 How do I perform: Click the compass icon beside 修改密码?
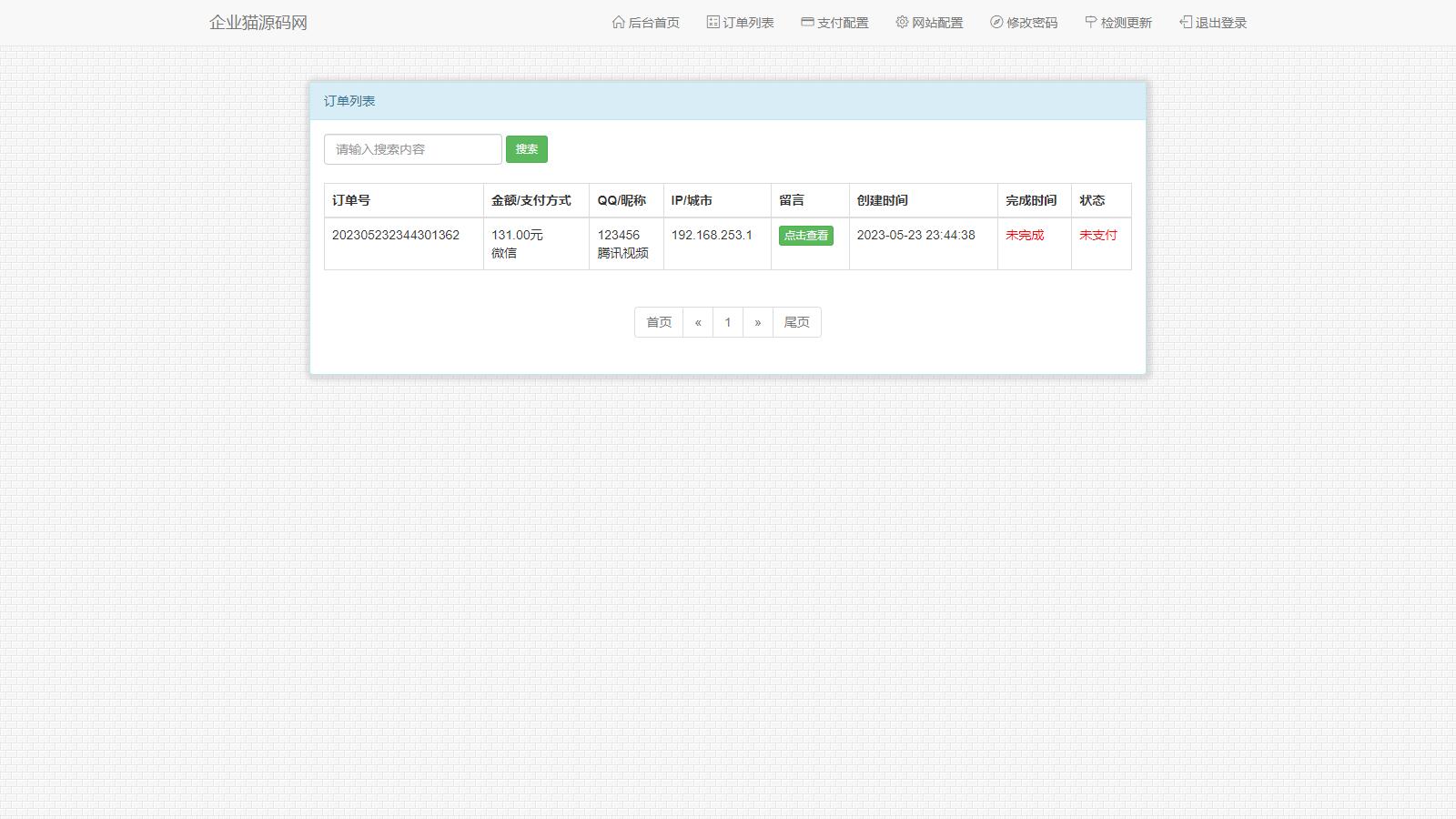996,22
